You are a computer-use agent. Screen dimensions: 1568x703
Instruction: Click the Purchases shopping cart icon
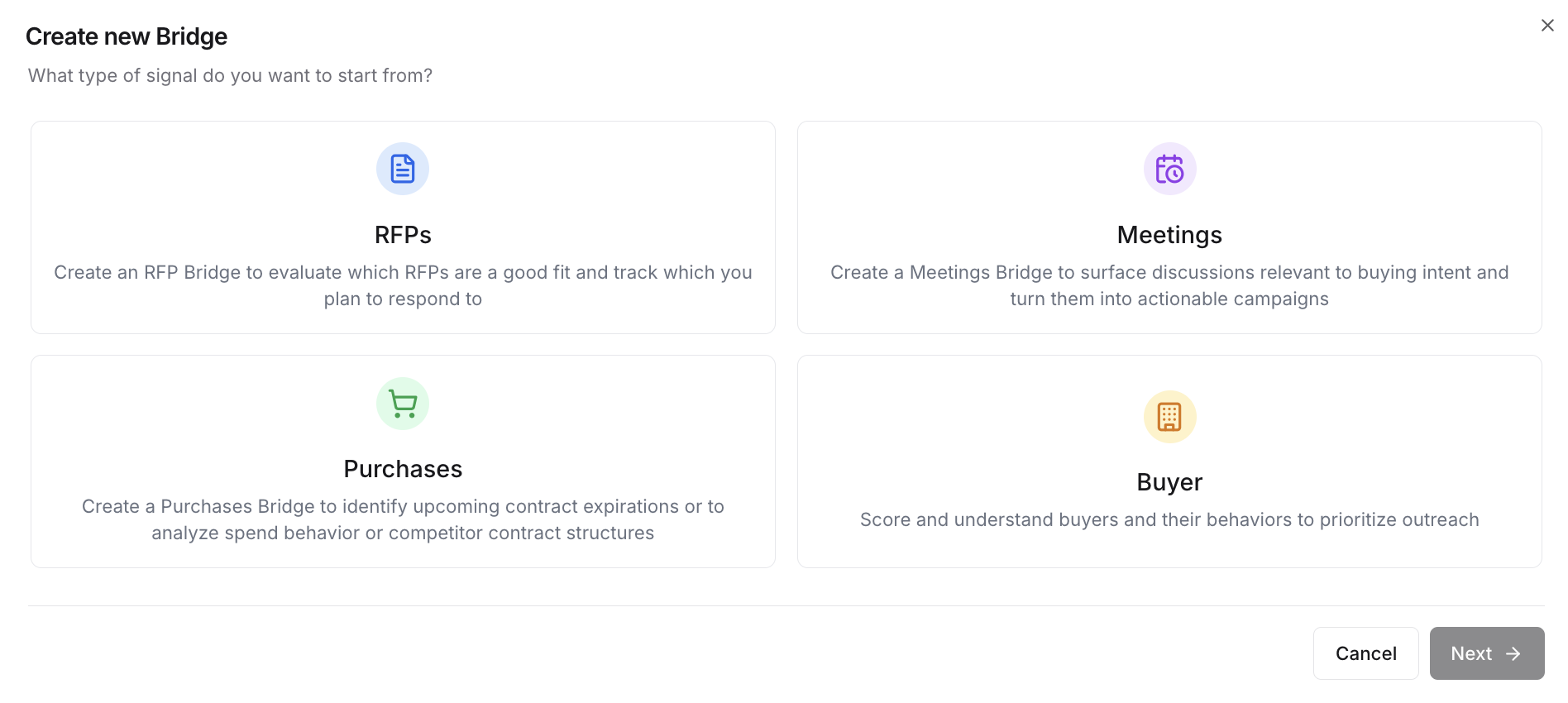pos(403,404)
